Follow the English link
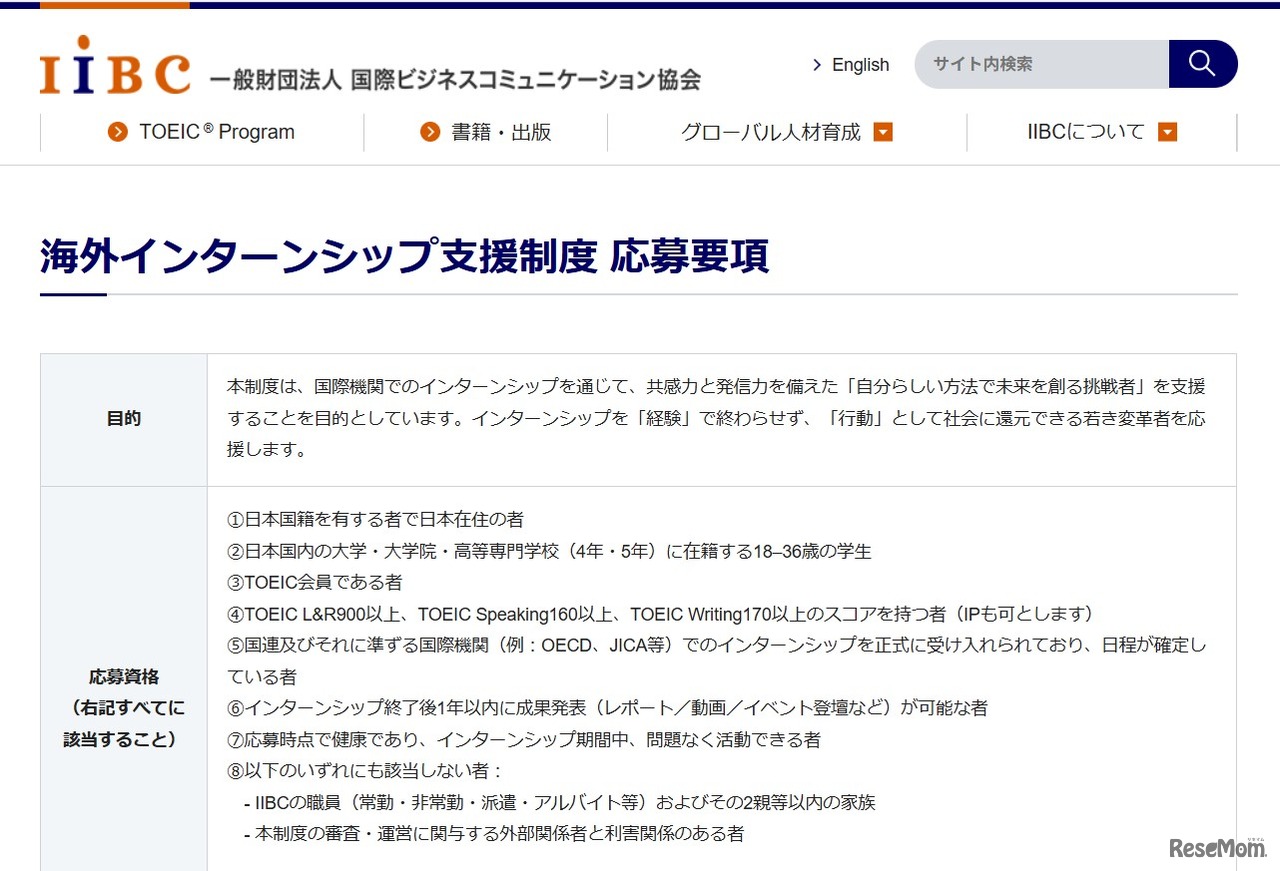1280x871 pixels. pos(859,64)
